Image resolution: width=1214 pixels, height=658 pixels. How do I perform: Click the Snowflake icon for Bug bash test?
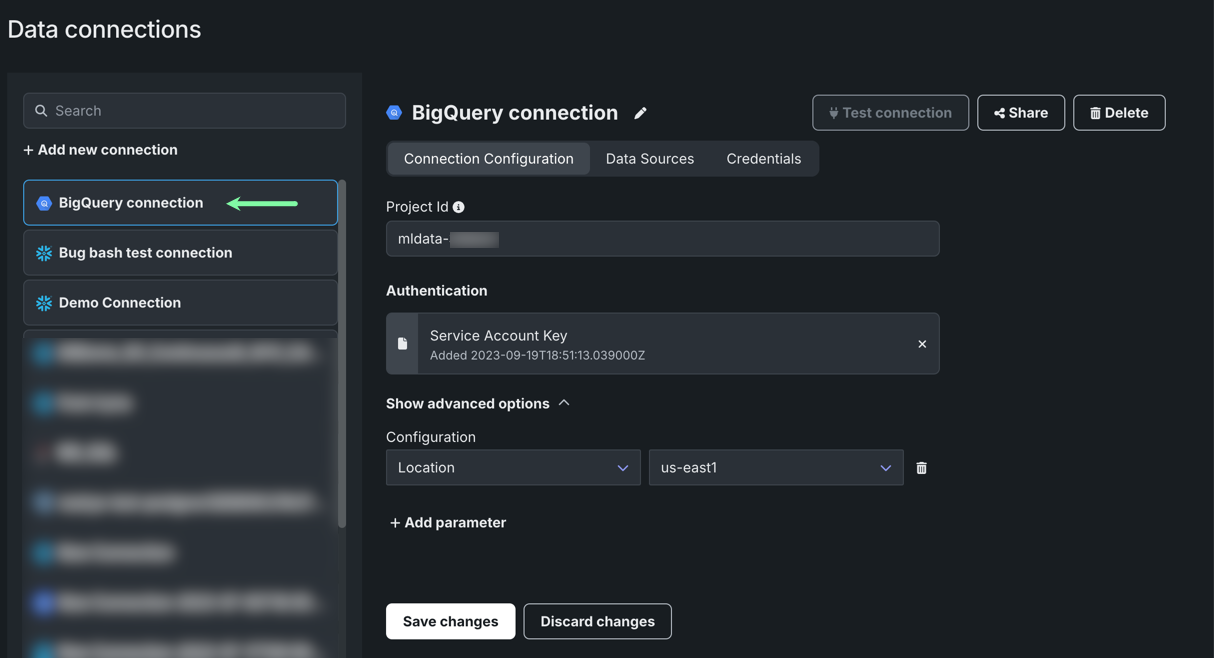44,253
